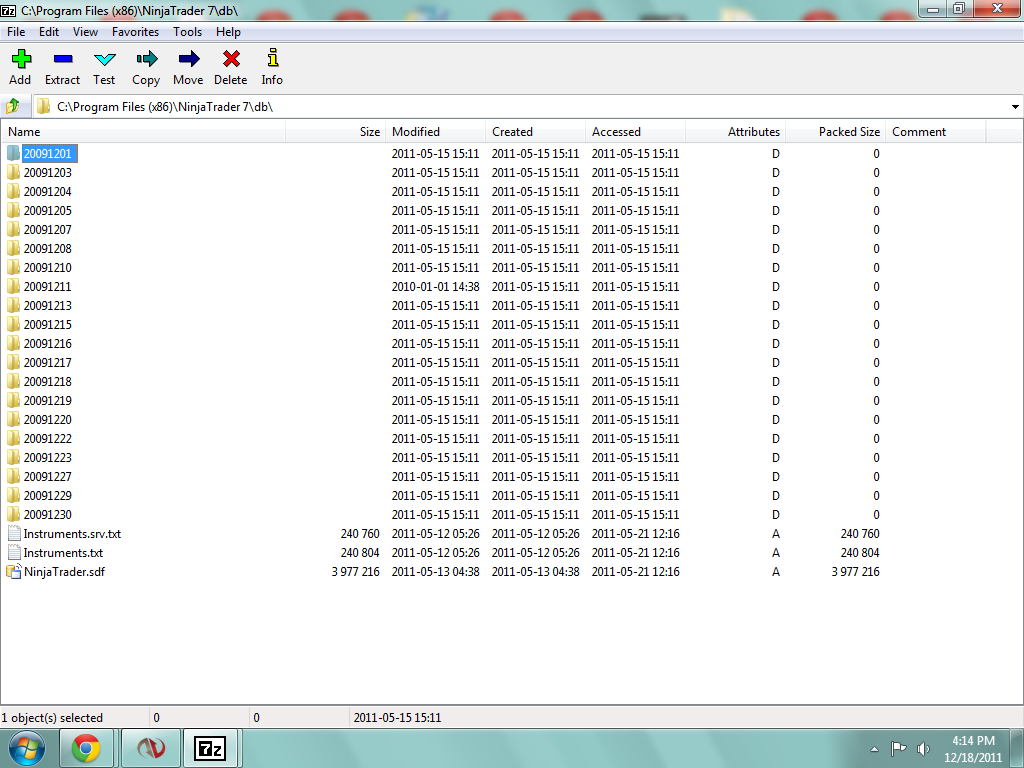The image size is (1024, 768).
Task: Sort by the Accessed column header
Action: pos(635,131)
